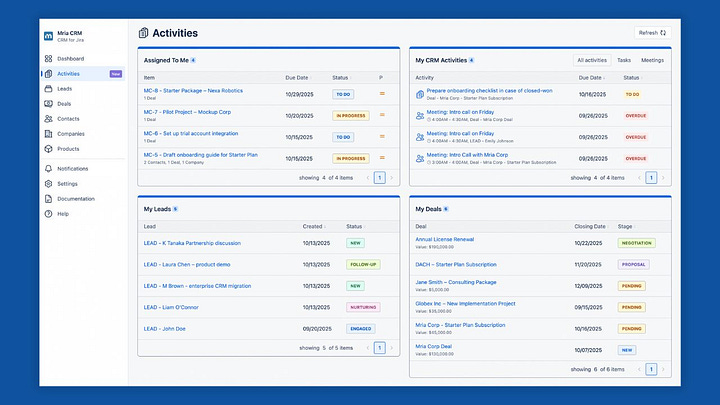The width and height of the screenshot is (720, 405).
Task: Open the Companies sidebar icon
Action: [x=48, y=134]
